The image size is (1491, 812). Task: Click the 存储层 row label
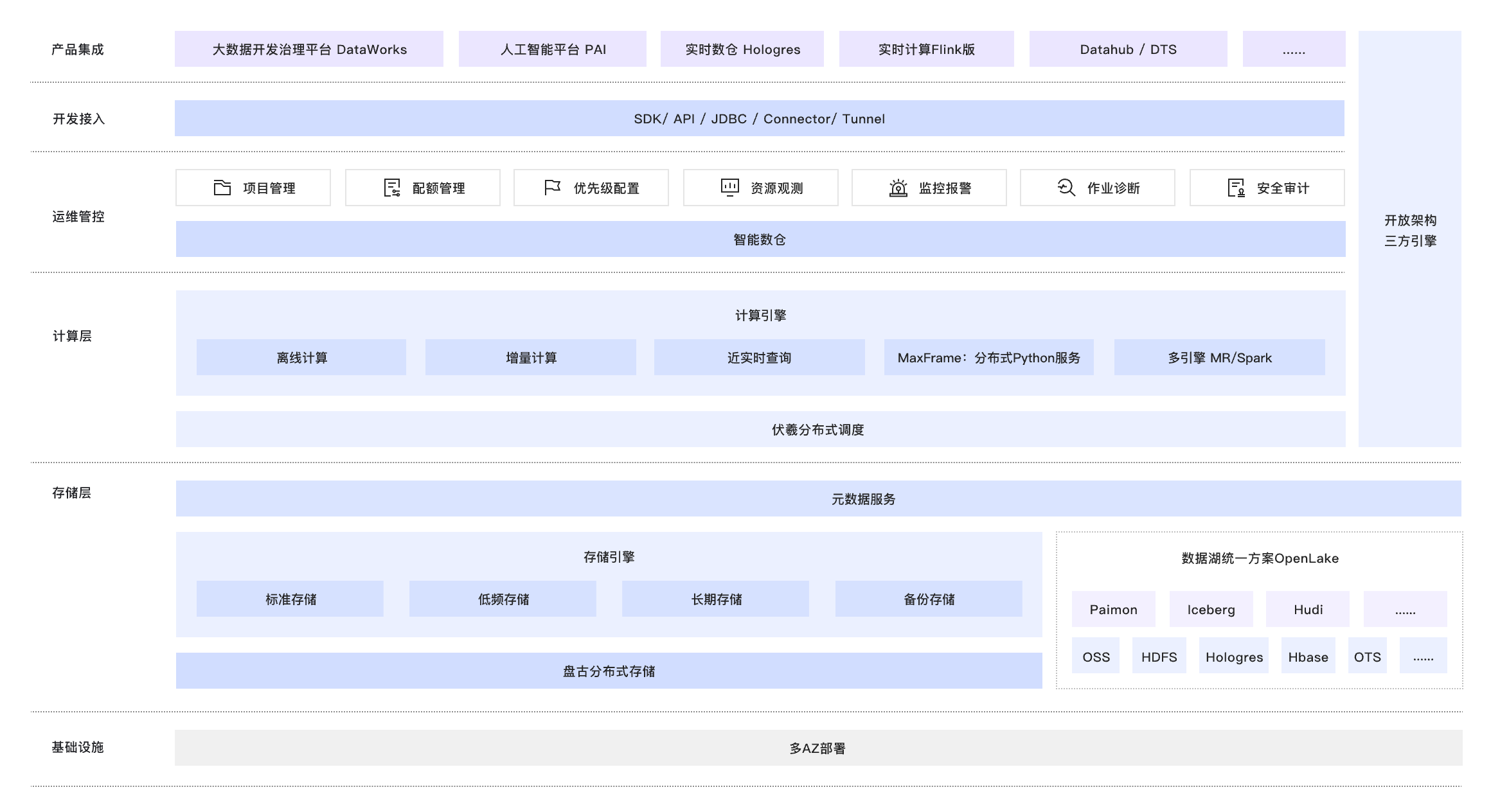click(x=71, y=493)
